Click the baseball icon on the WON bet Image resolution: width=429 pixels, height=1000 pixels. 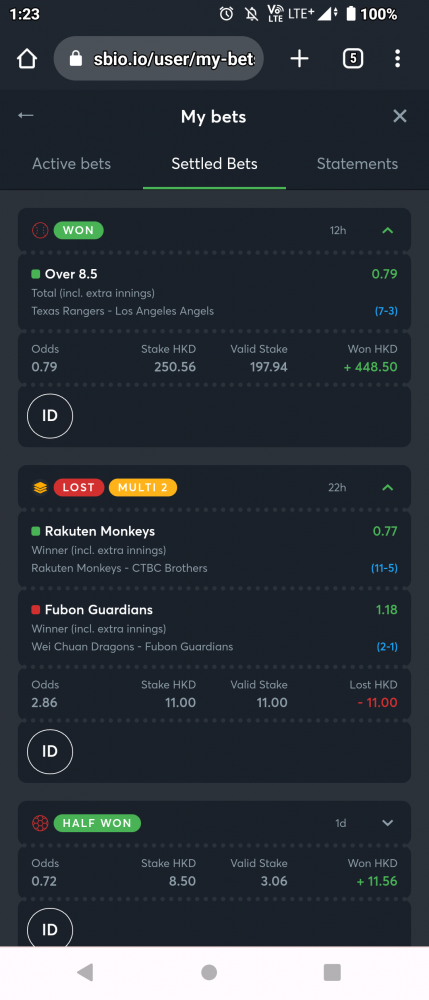tap(40, 230)
